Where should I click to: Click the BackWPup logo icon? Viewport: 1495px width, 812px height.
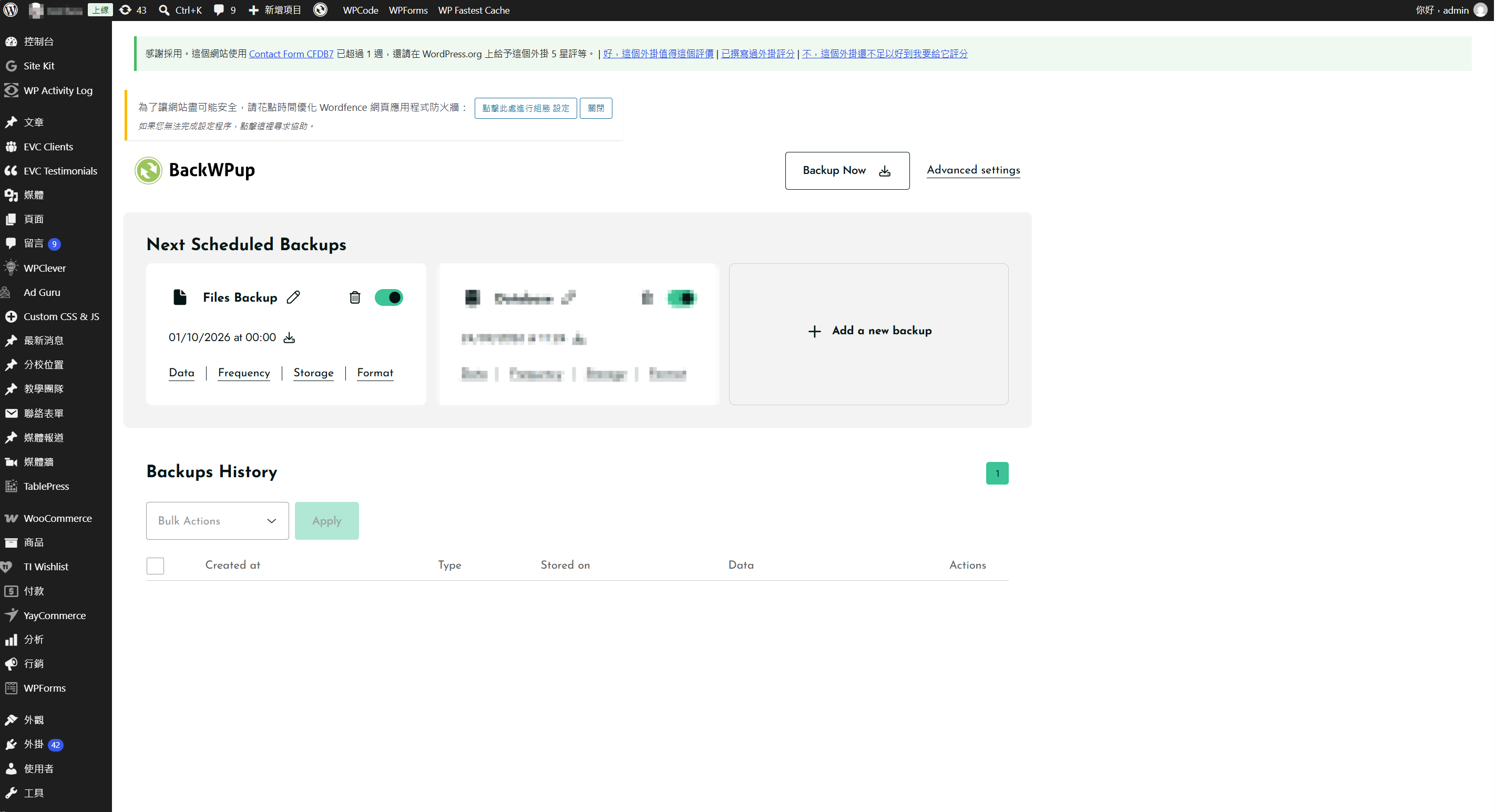click(x=148, y=170)
